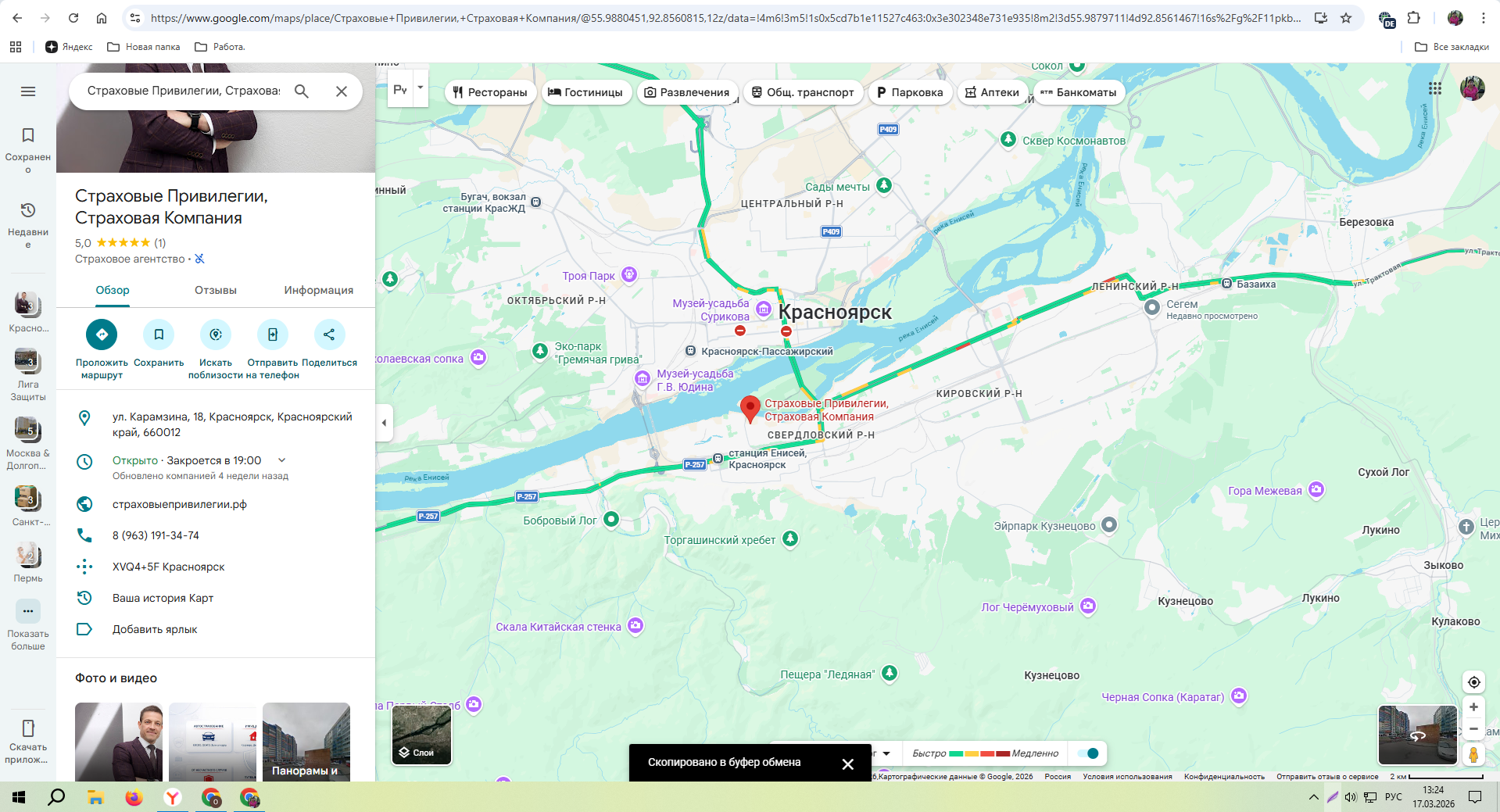
Task: Open Recents history in sidebar
Action: [28, 224]
